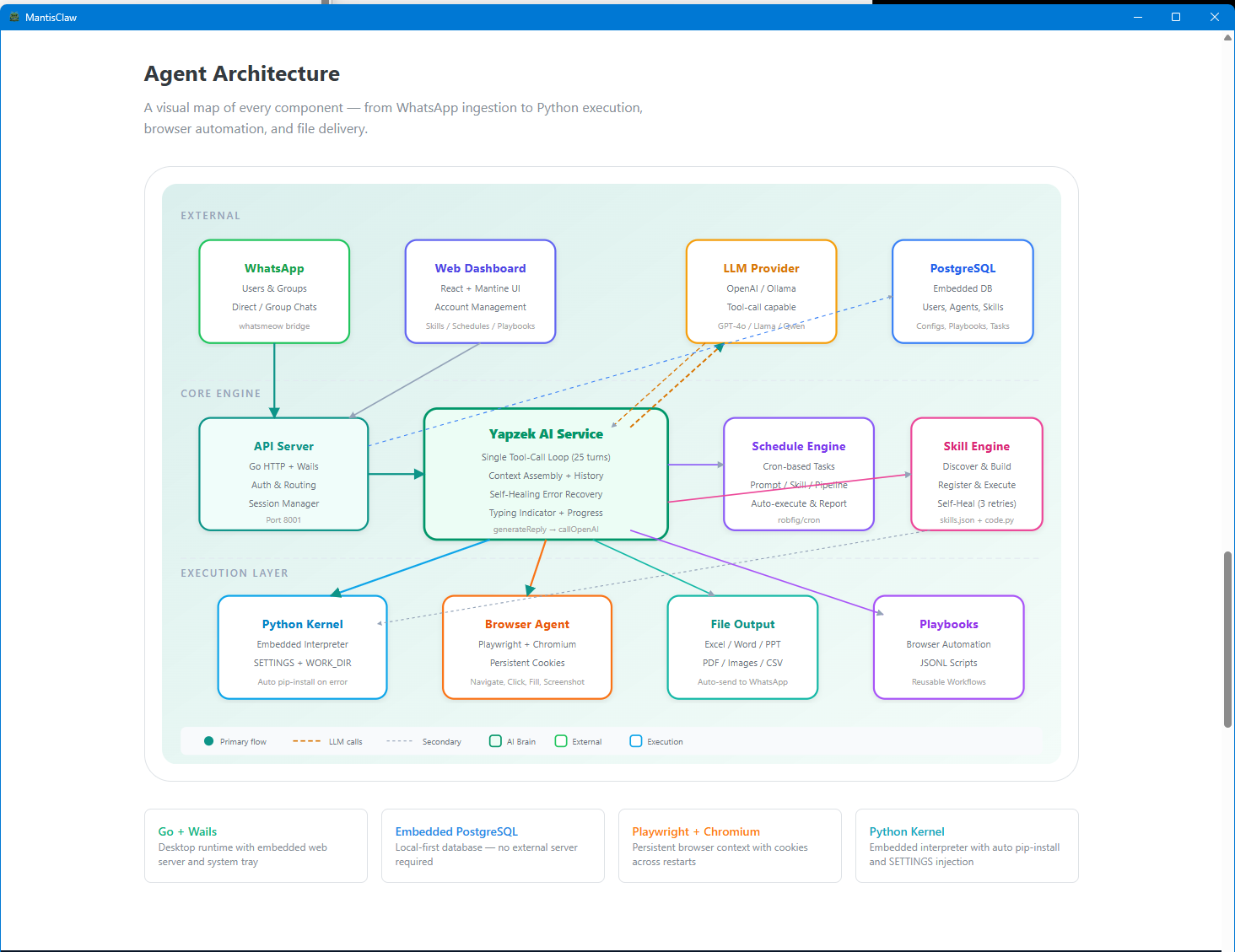The height and width of the screenshot is (952, 1235).
Task: Click the Secondary dashed line legend marker
Action: [x=399, y=741]
